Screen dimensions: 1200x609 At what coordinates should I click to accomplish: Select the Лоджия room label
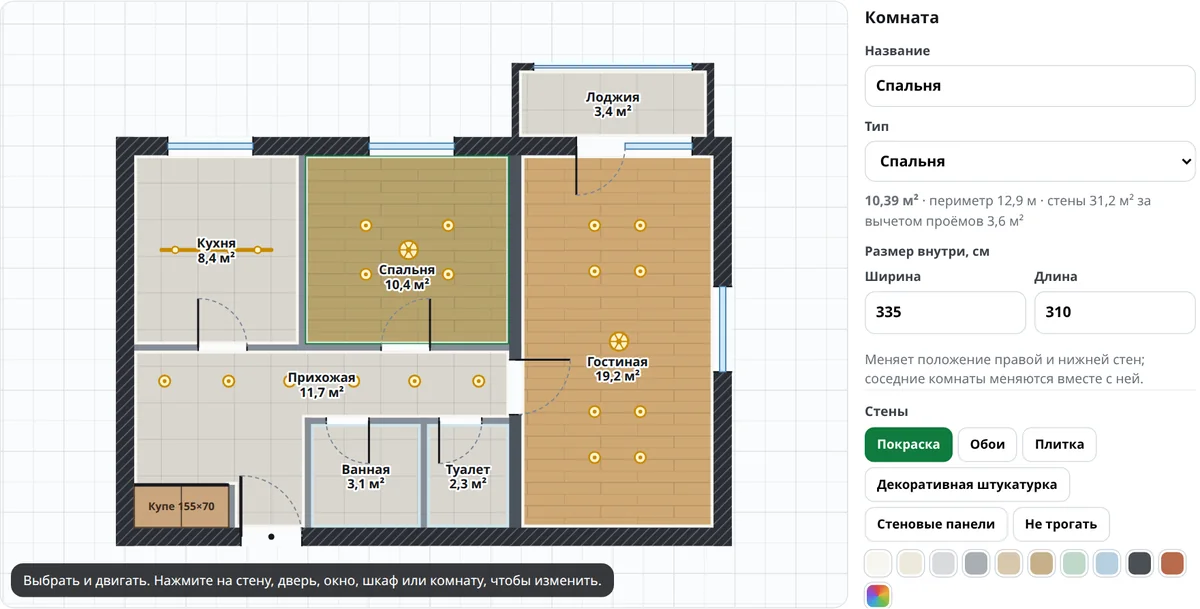(x=612, y=104)
